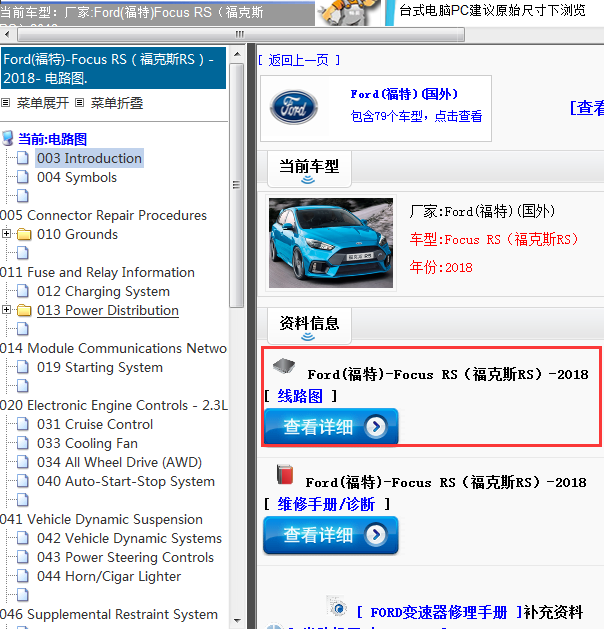The height and width of the screenshot is (629, 604).
Task: Open 011 Fuse and Relay Information
Action: [x=97, y=272]
